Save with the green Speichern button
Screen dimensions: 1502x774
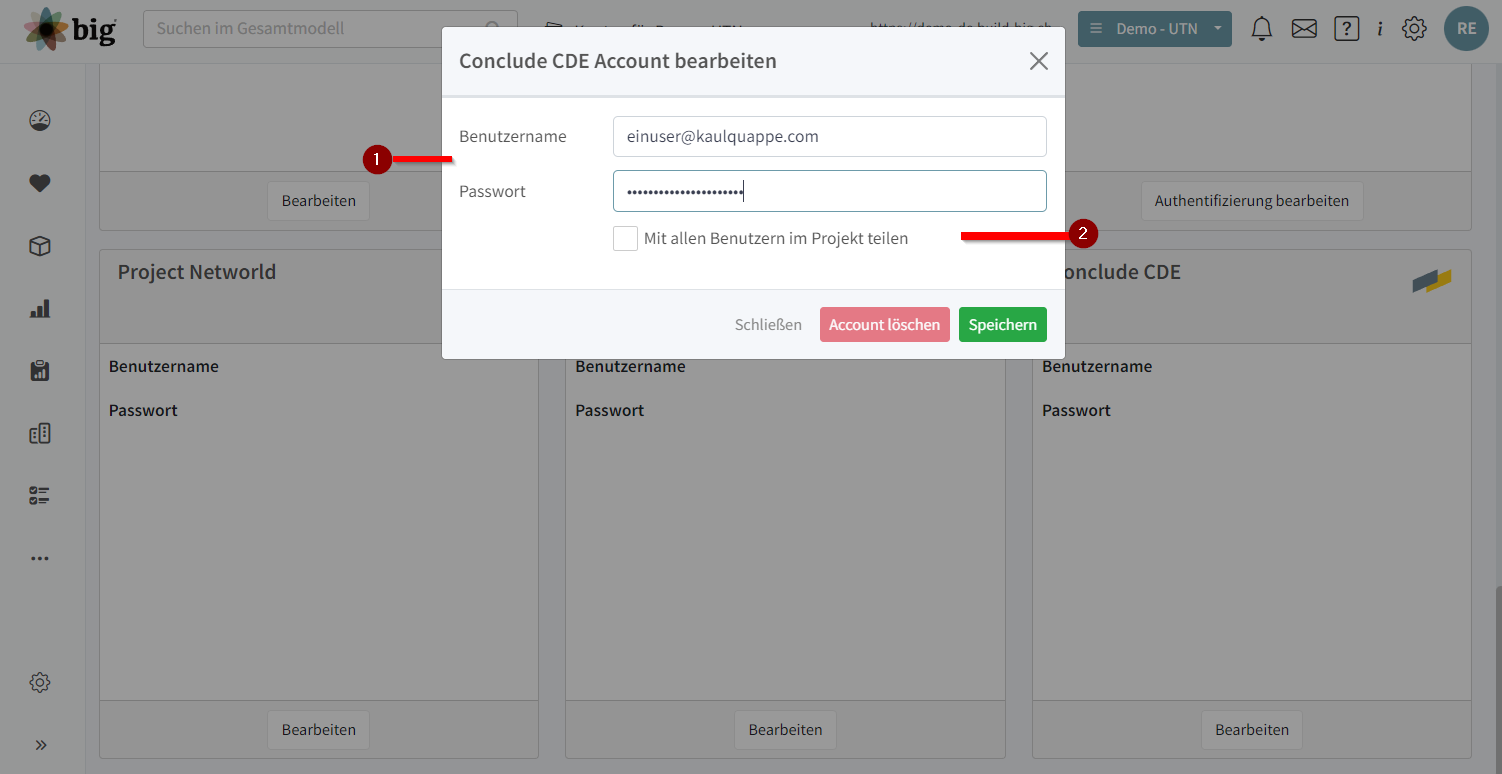coord(1002,324)
